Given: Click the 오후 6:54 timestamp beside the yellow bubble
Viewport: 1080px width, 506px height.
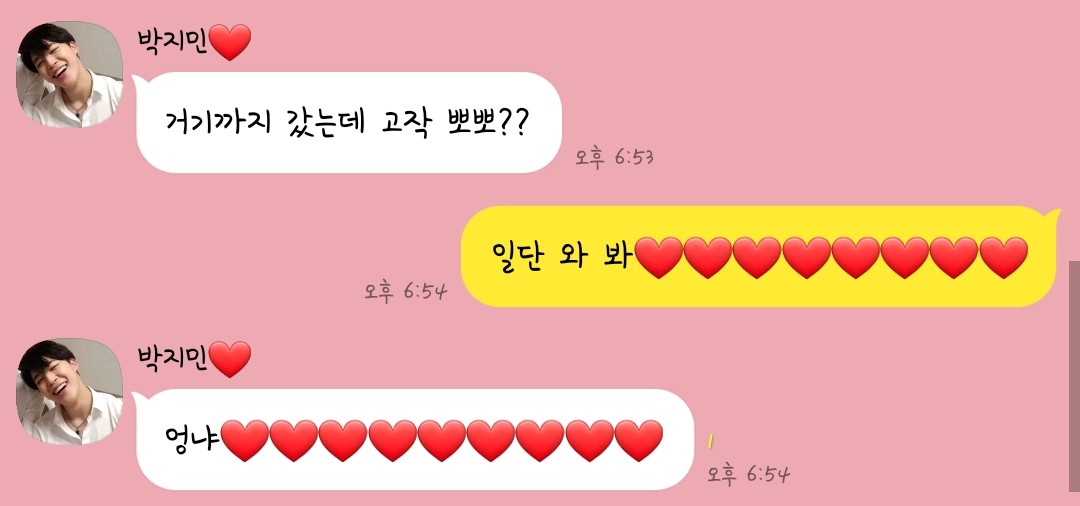Looking at the screenshot, I should tap(406, 291).
